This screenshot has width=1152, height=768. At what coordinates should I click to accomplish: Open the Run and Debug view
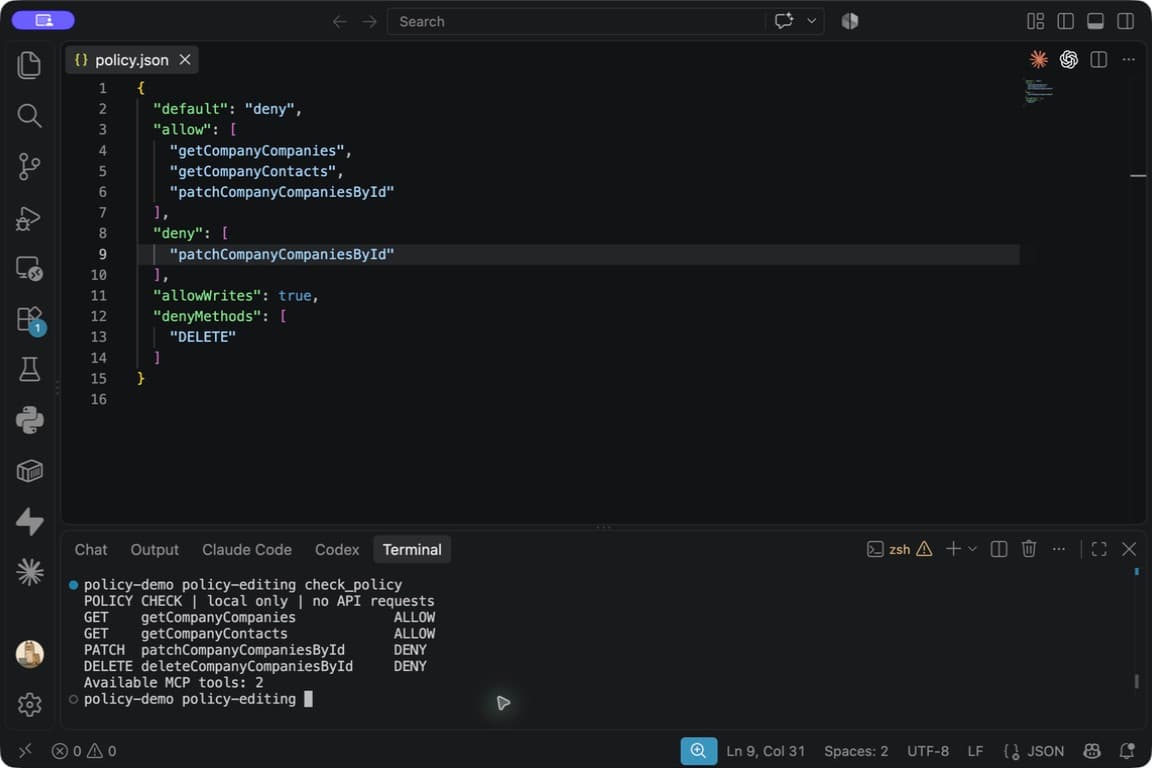[x=29, y=218]
